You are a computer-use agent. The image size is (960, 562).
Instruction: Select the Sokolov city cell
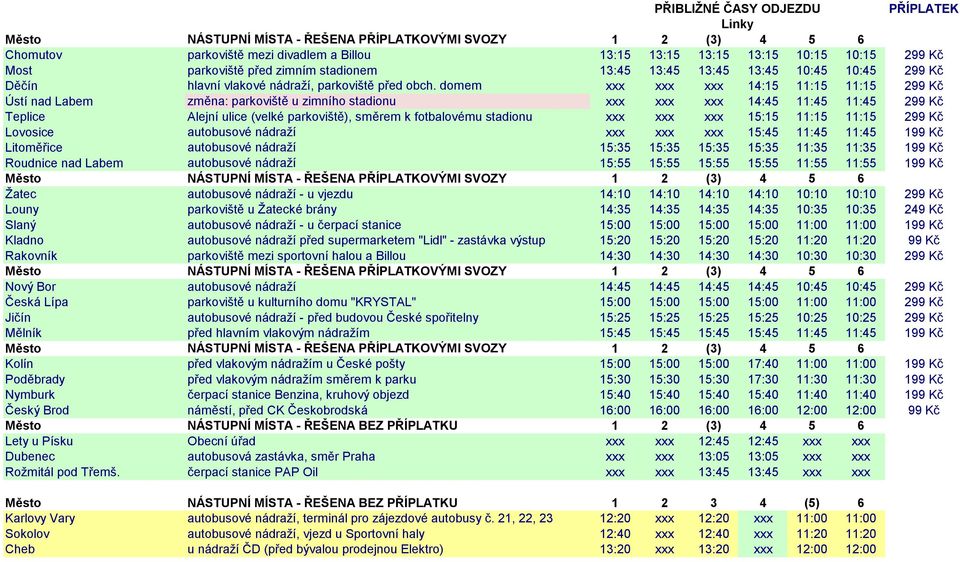tap(28, 534)
